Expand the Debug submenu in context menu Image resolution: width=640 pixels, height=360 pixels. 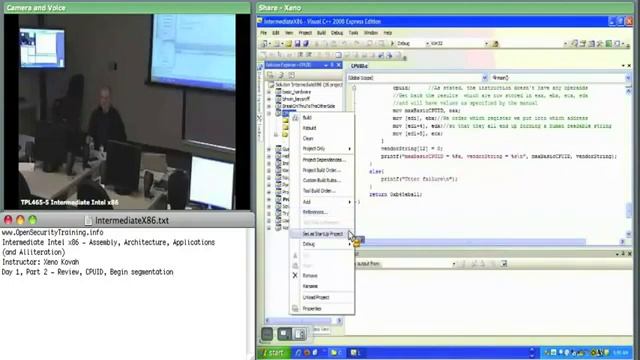point(322,244)
